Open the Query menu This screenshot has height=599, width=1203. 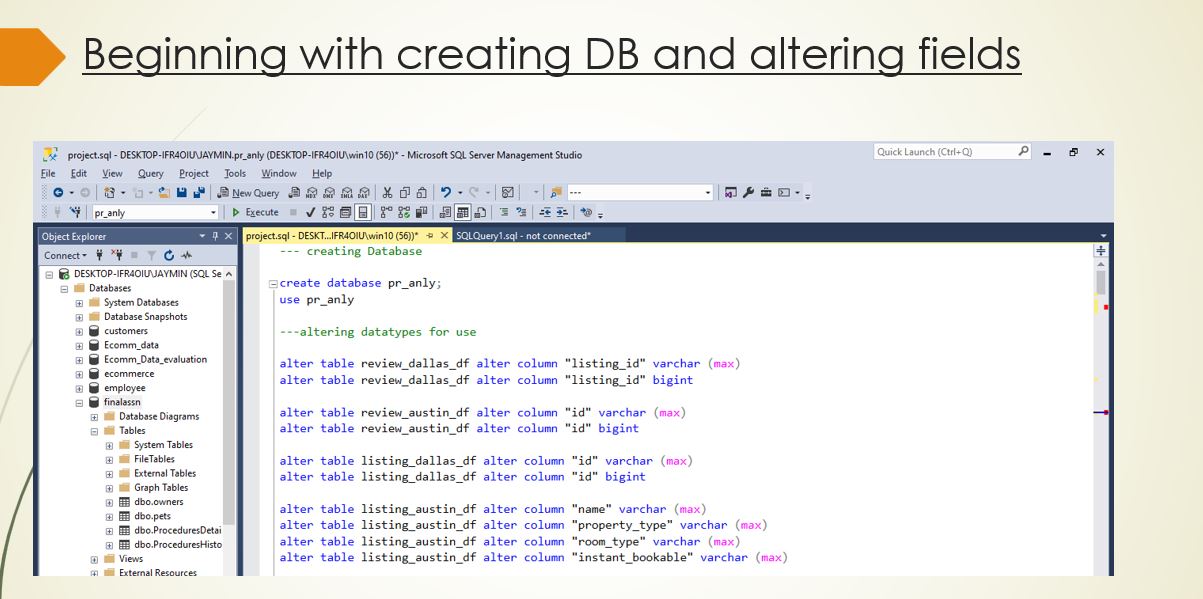pyautogui.click(x=151, y=173)
